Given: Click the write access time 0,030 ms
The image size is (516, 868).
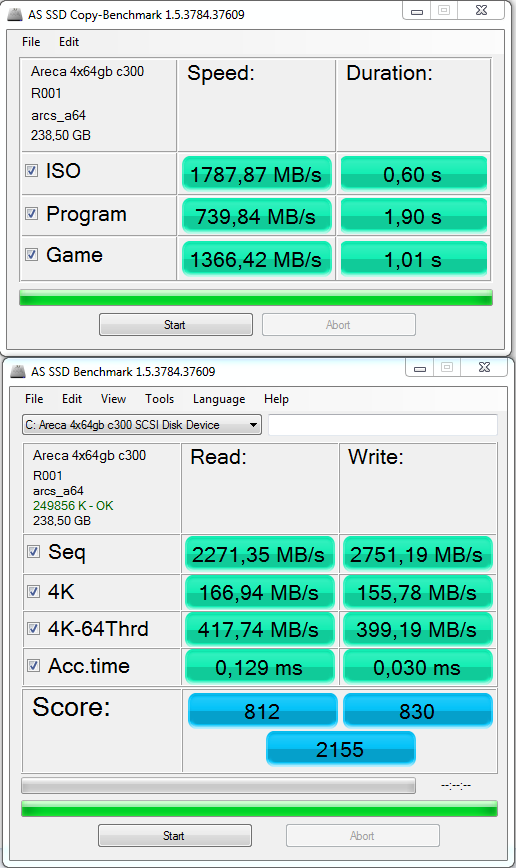Looking at the screenshot, I should point(417,667).
